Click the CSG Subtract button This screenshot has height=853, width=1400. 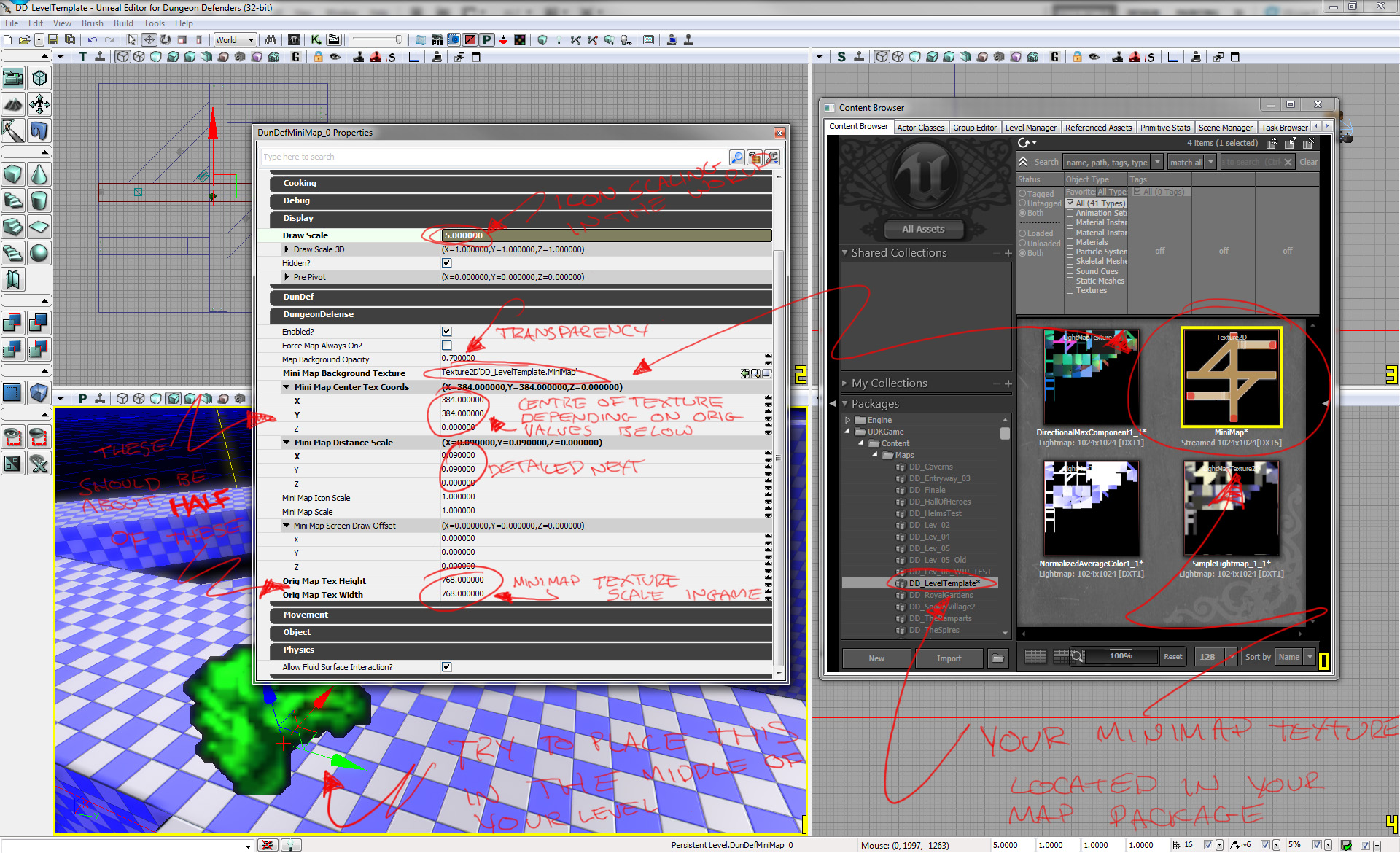coord(39,323)
